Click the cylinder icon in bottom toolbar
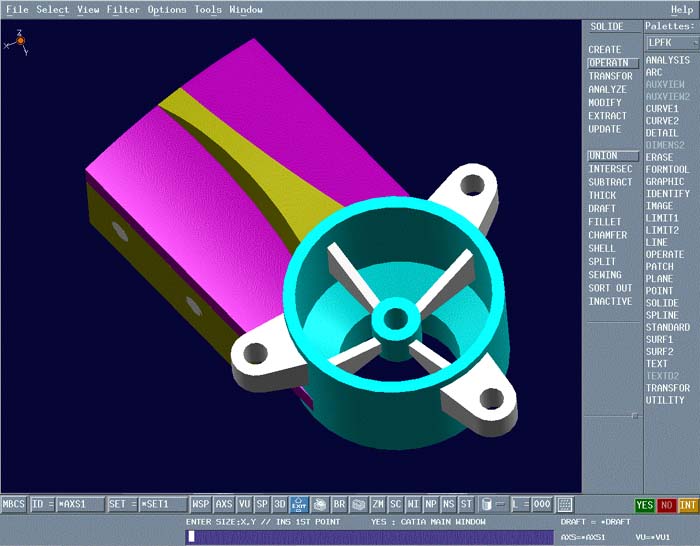Screen dimensions: 700x546 (486, 505)
